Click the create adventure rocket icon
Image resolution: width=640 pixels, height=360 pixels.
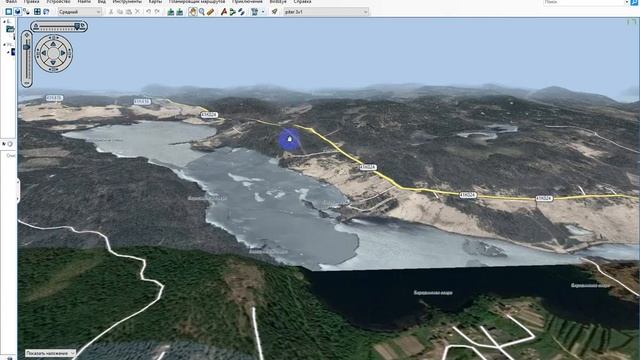275,12
